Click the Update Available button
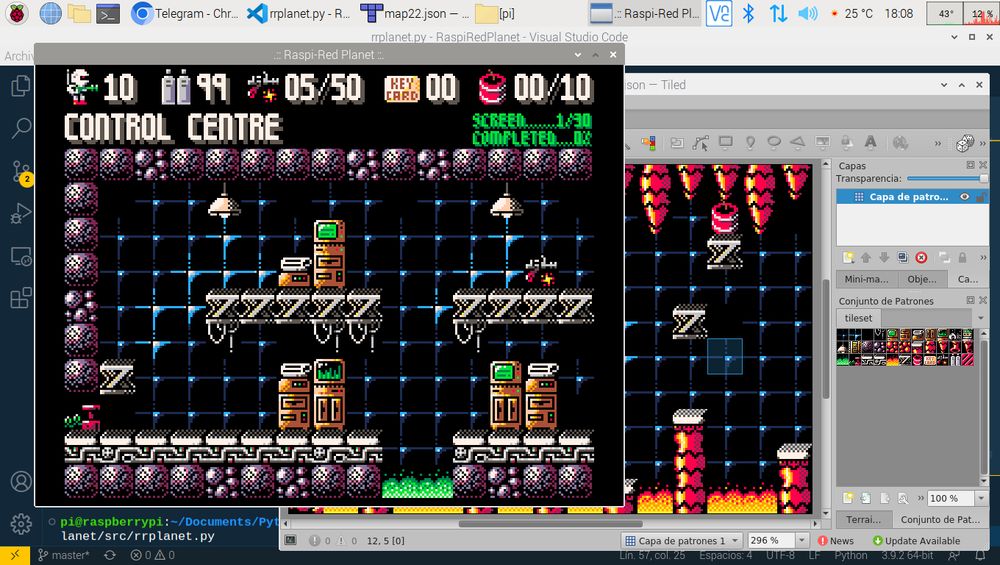The width and height of the screenshot is (1000, 565). tap(916, 541)
